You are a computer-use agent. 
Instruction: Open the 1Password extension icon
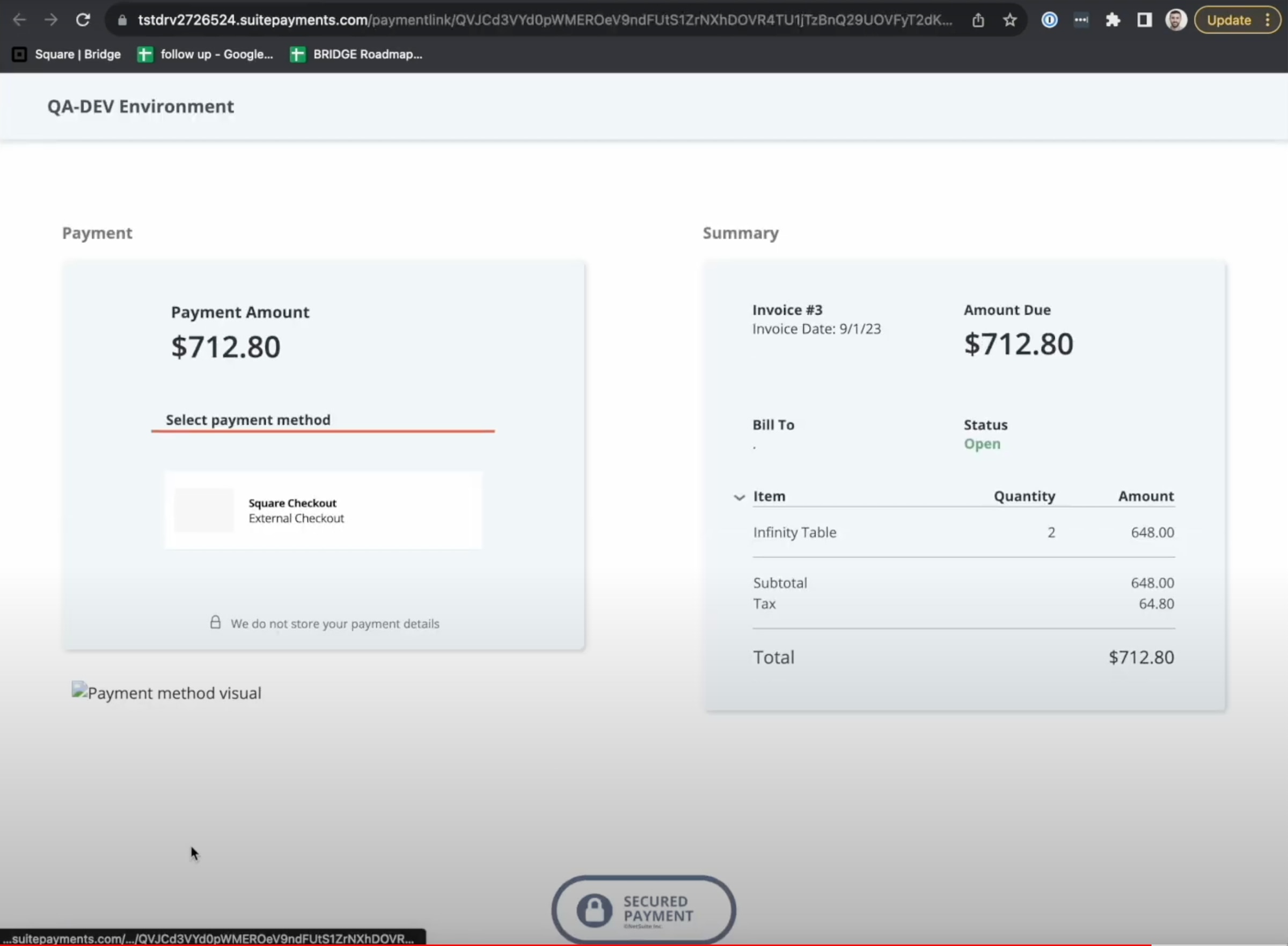[x=1049, y=20]
